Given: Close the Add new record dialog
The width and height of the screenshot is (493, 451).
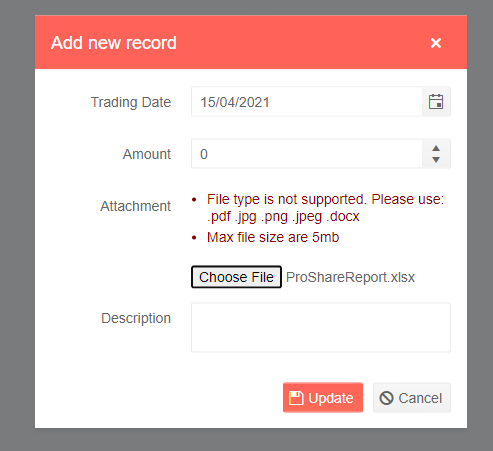Looking at the screenshot, I should tap(436, 43).
